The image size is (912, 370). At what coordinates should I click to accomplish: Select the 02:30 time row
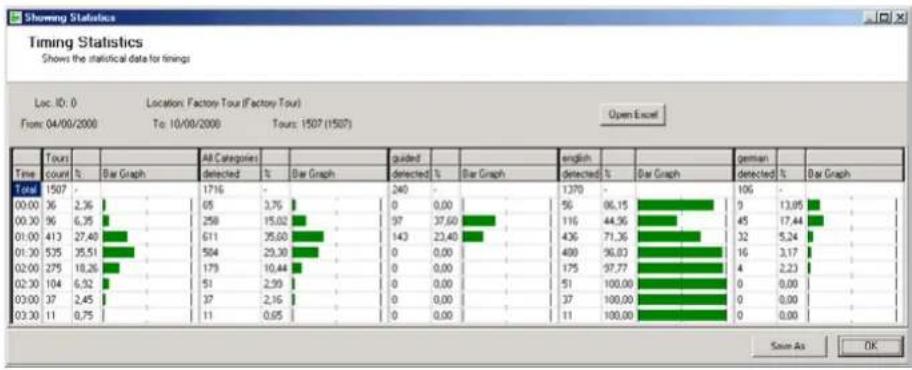(27, 284)
